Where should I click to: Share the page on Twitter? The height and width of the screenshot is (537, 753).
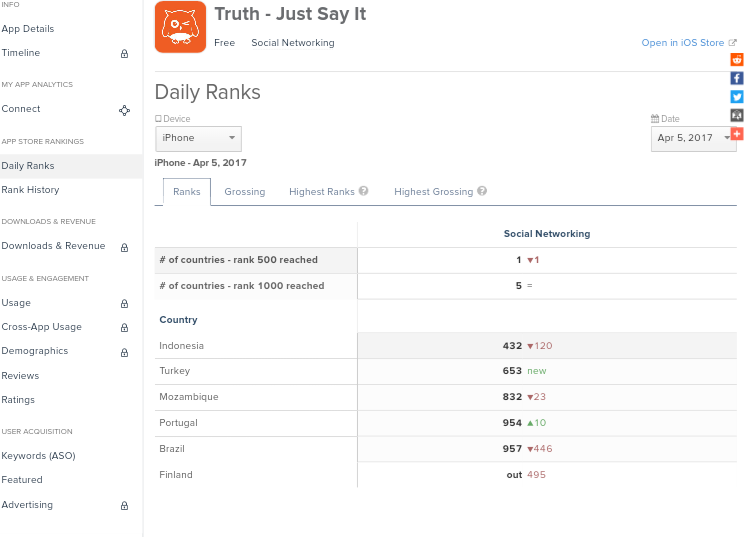737,97
